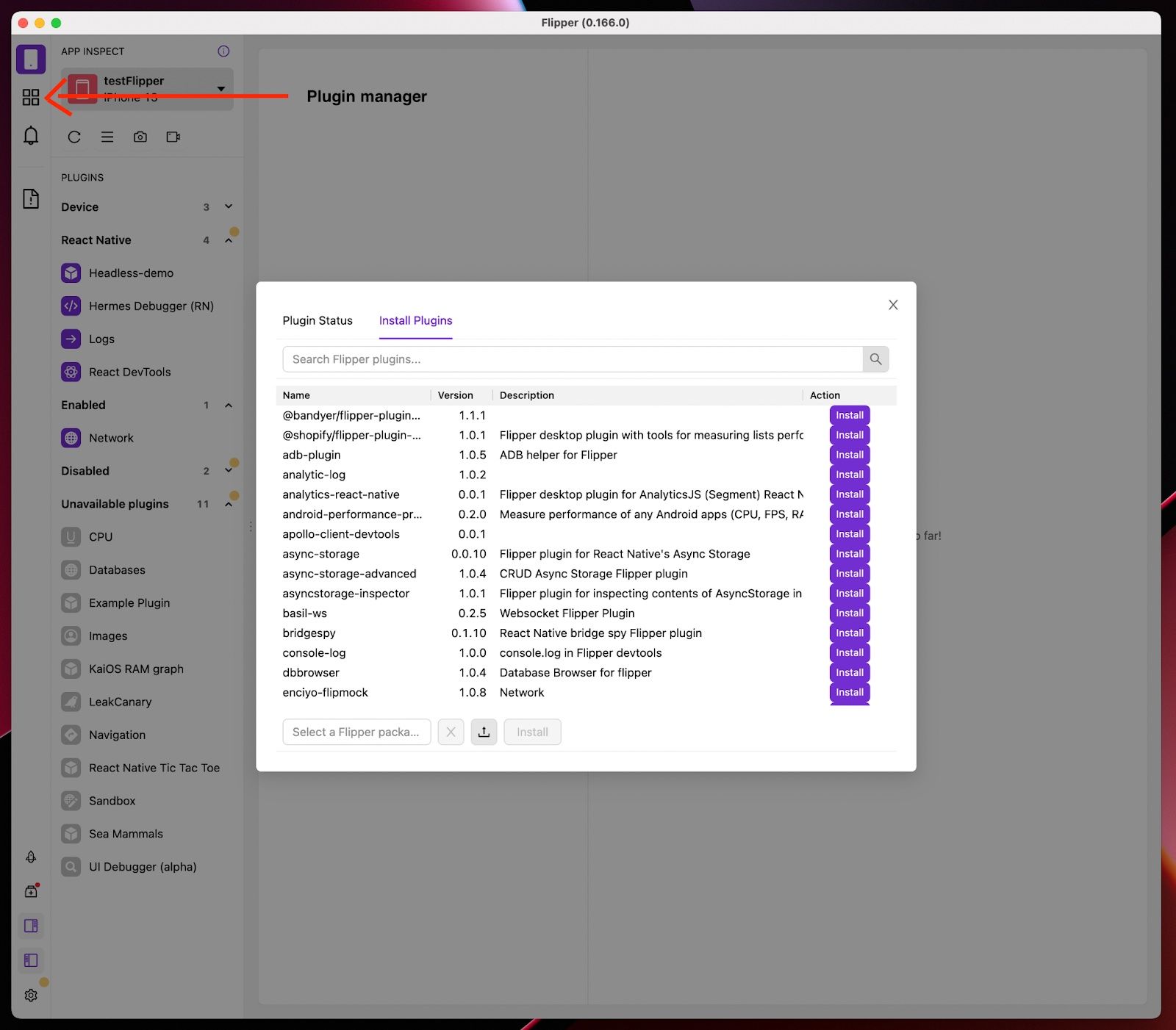Click the rocket troubleshoot icon in left rail
This screenshot has width=1176, height=1030.
31,857
